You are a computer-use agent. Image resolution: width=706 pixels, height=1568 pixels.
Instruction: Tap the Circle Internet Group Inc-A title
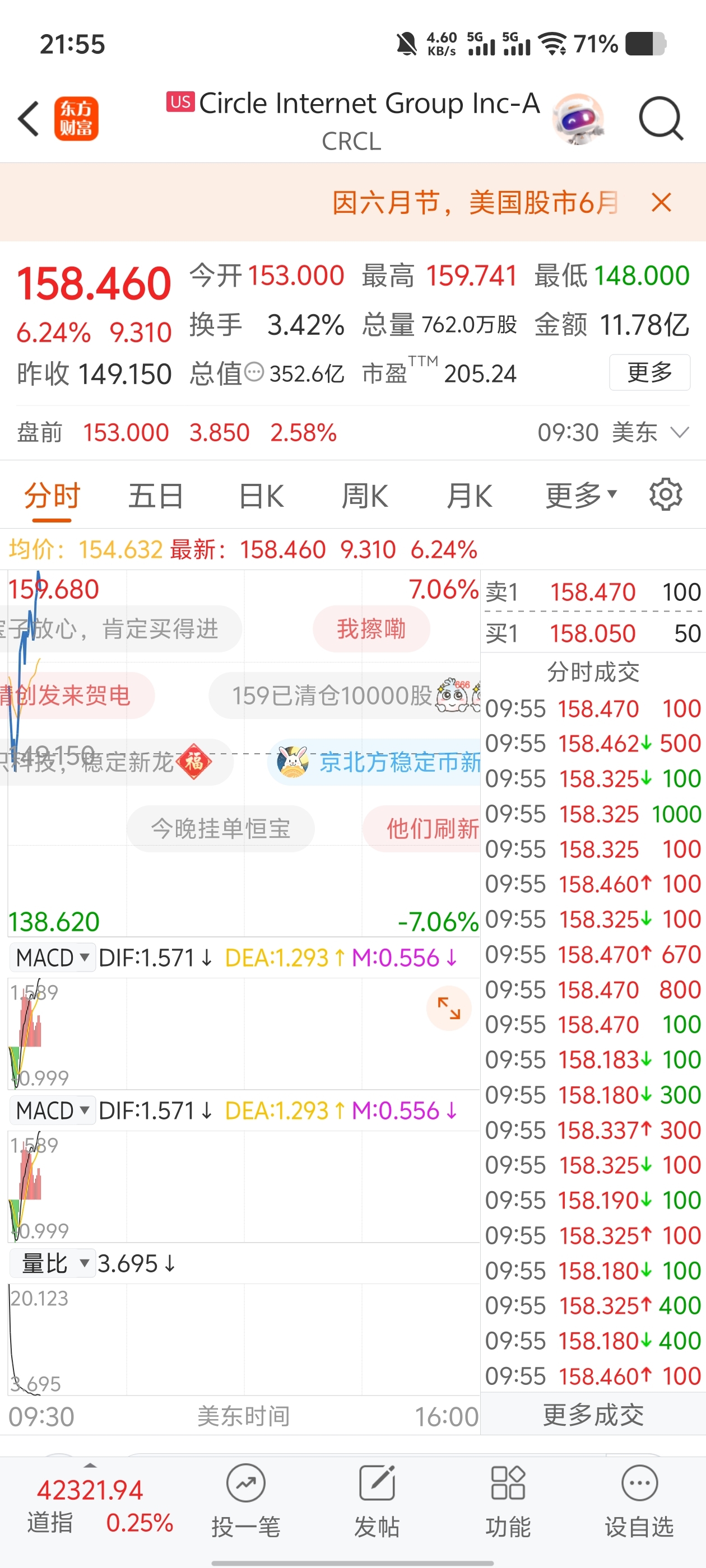369,103
